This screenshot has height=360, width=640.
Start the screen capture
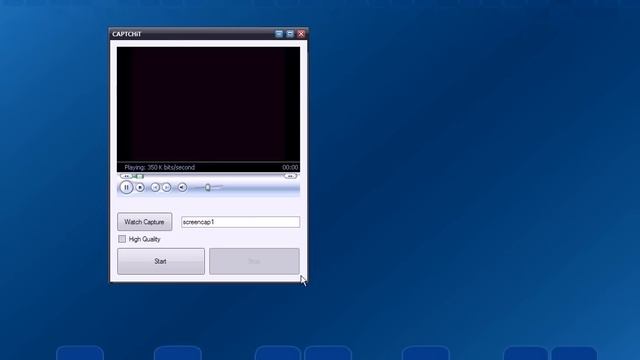[161, 261]
